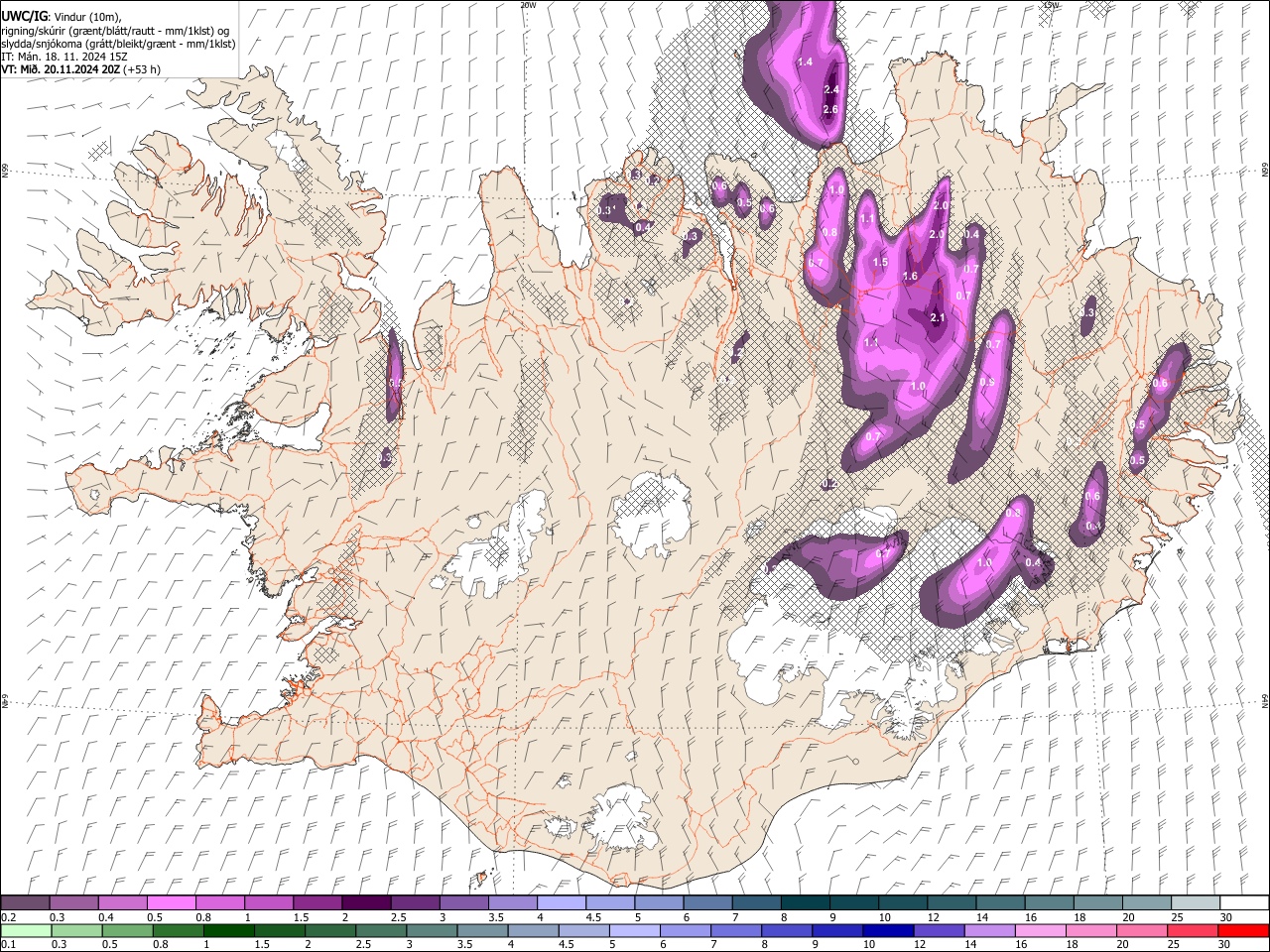
Task: Click the dark navy blue 10 swatch on rain scale
Action: click(886, 930)
